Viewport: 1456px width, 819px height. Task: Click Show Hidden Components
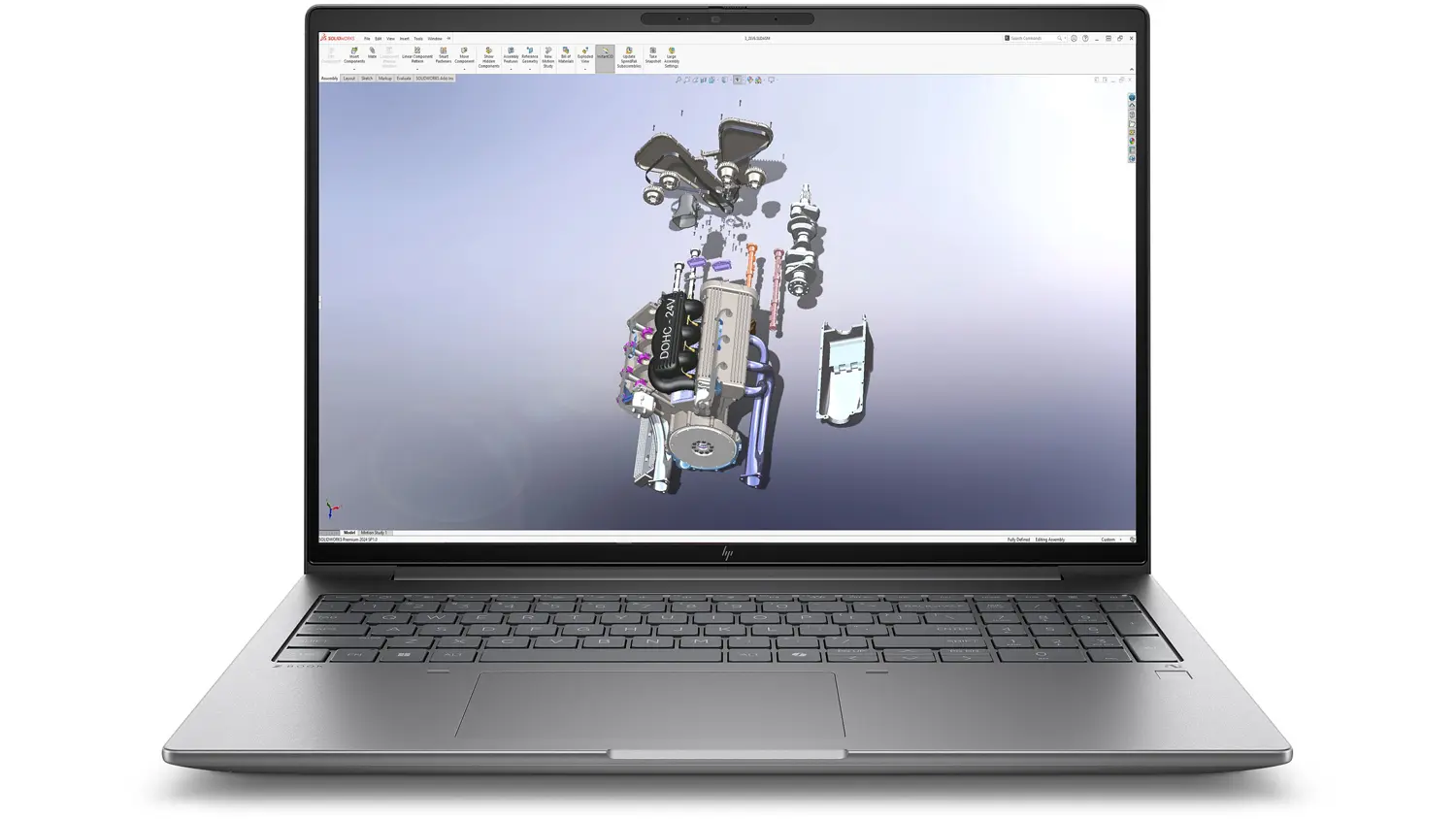[488, 57]
